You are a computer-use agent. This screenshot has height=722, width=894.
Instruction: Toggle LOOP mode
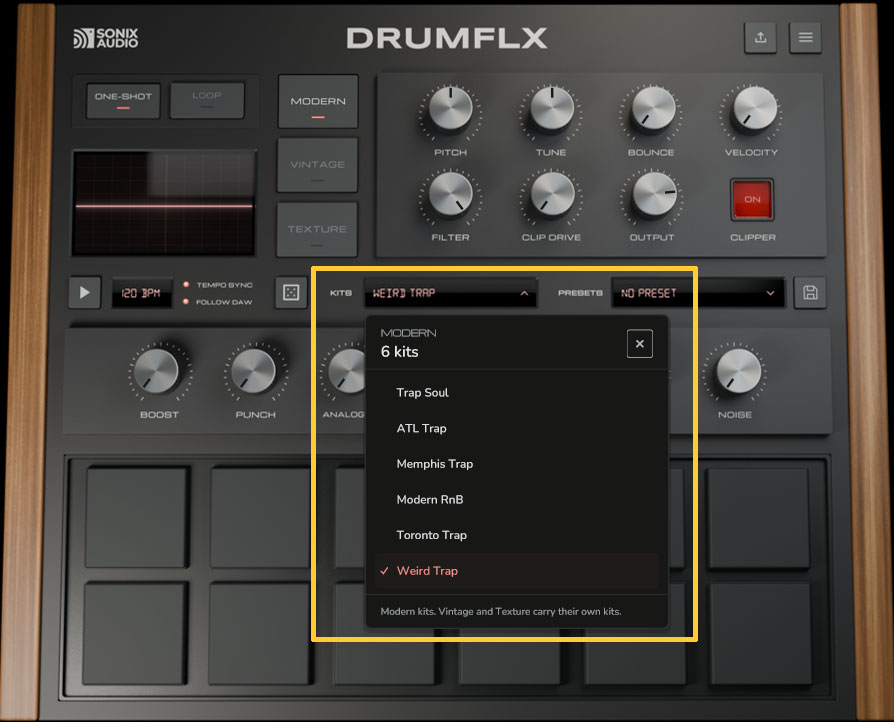207,100
